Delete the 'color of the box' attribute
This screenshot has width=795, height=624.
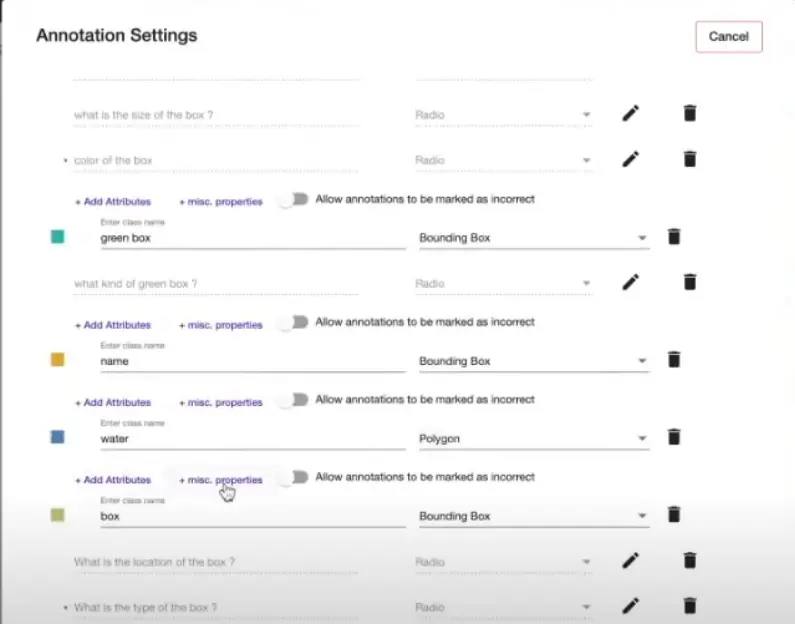689,159
